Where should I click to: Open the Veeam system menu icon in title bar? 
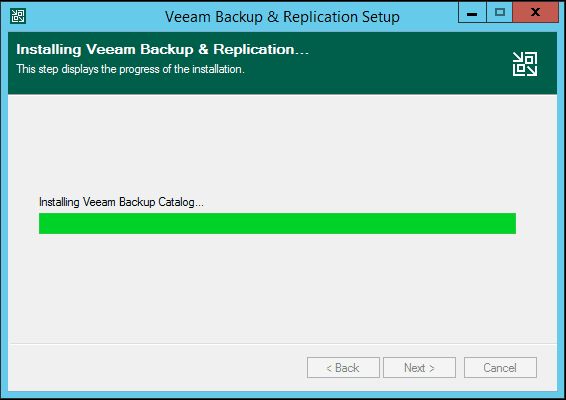point(18,16)
